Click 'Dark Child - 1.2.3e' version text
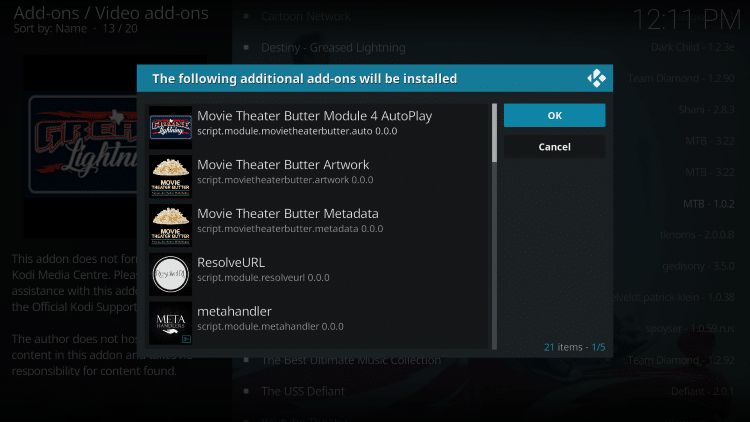Screen dimensions: 750x422 pos(693,47)
